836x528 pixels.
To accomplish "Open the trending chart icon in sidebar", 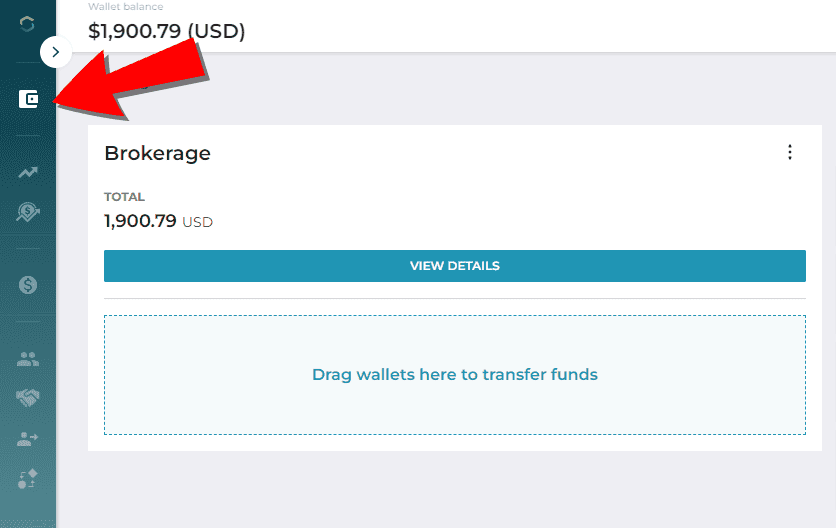I will [28, 172].
